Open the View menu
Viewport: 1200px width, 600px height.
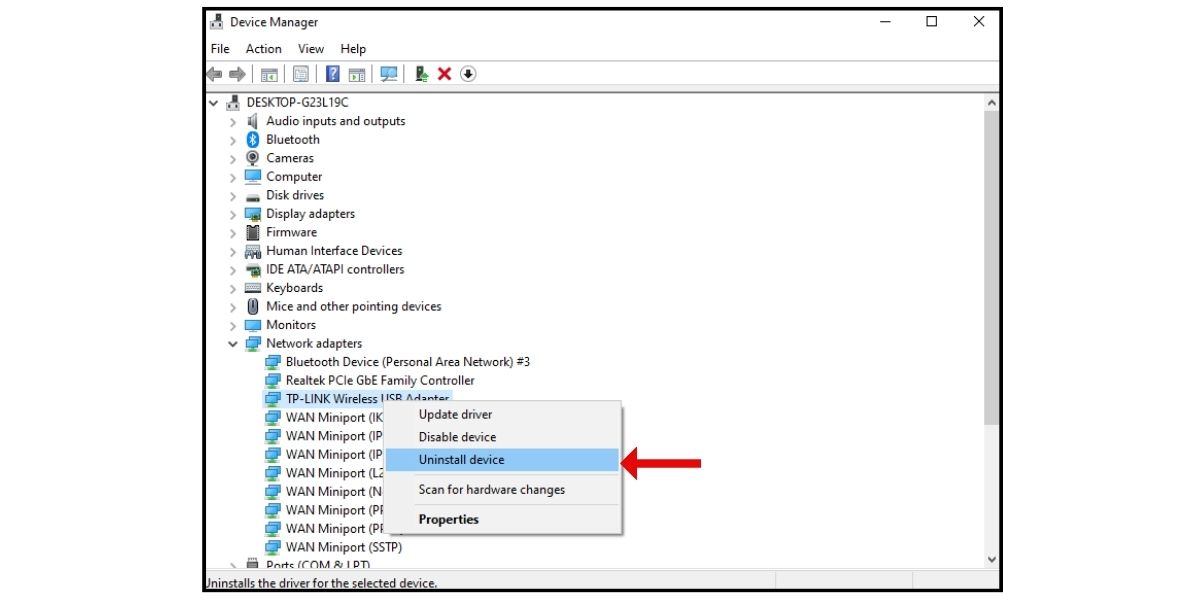tap(310, 48)
